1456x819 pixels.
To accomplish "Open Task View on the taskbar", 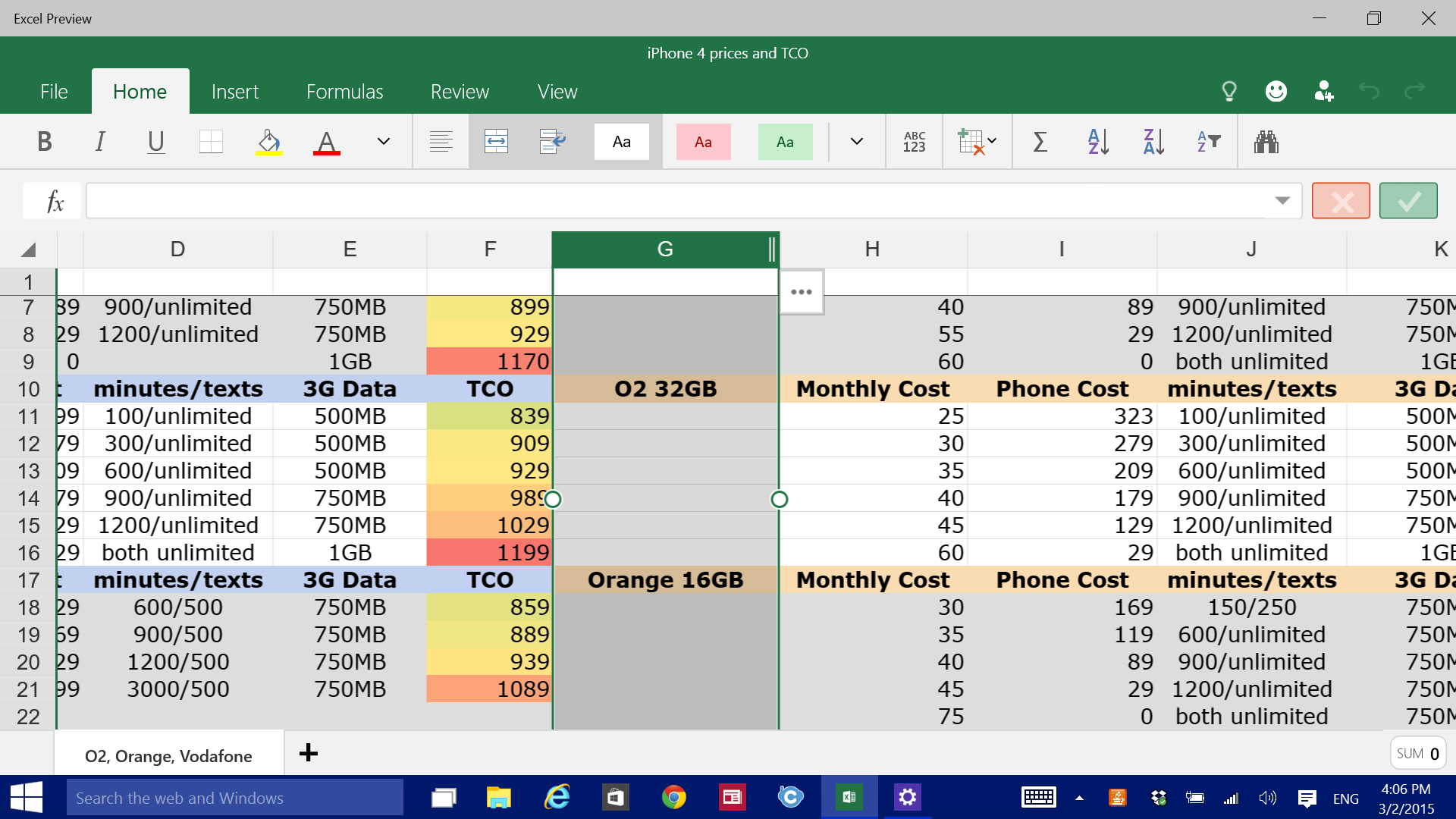I will coord(444,798).
